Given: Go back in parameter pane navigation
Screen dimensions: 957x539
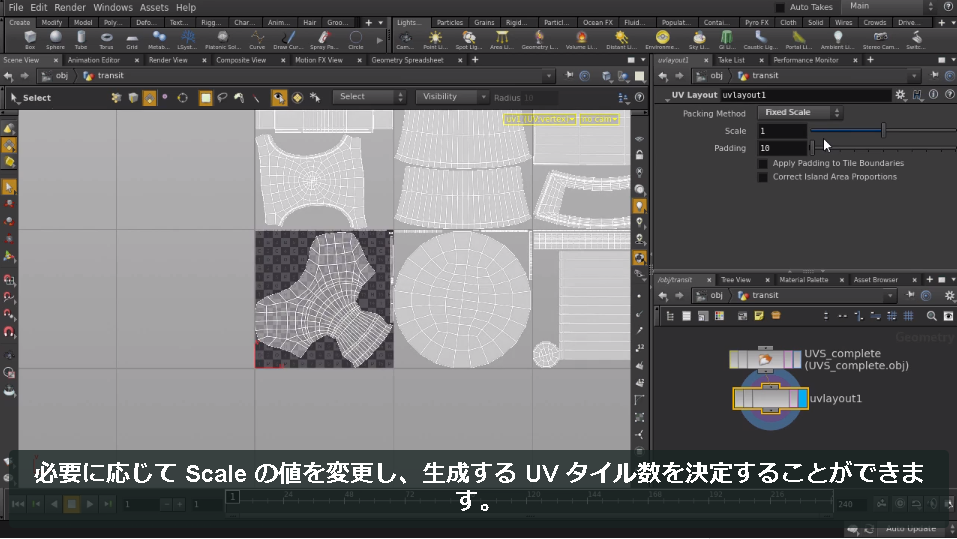Looking at the screenshot, I should pos(663,76).
